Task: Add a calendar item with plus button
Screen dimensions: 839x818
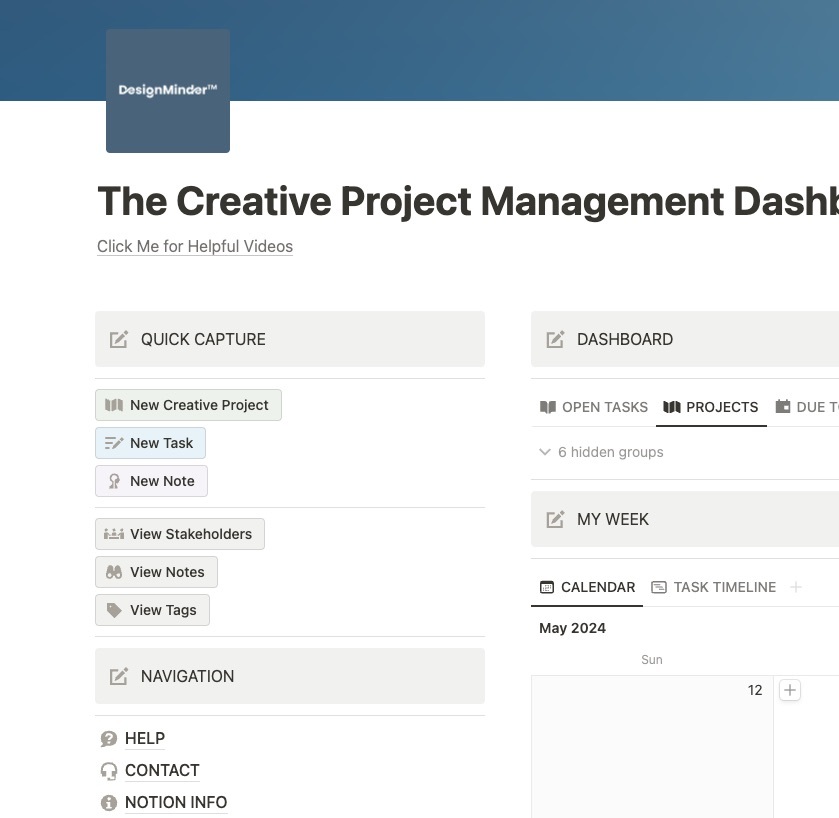Action: [790, 690]
